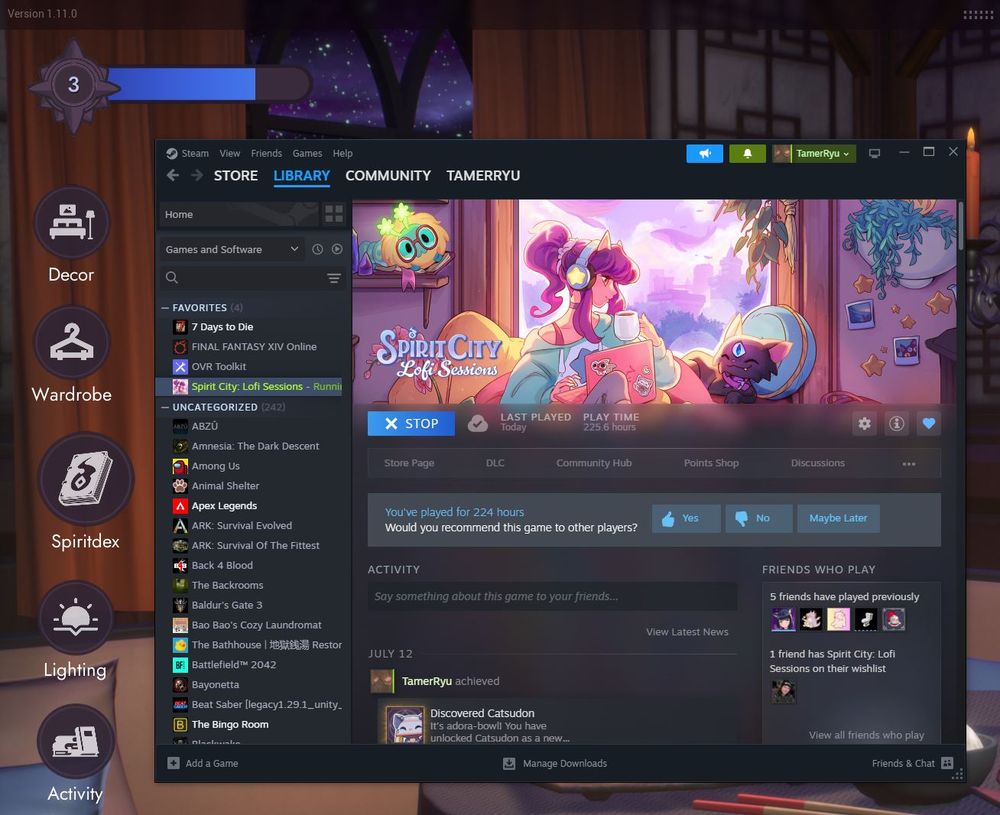Sort library by recent activity clock icon
This screenshot has width=1000, height=815.
(x=318, y=249)
